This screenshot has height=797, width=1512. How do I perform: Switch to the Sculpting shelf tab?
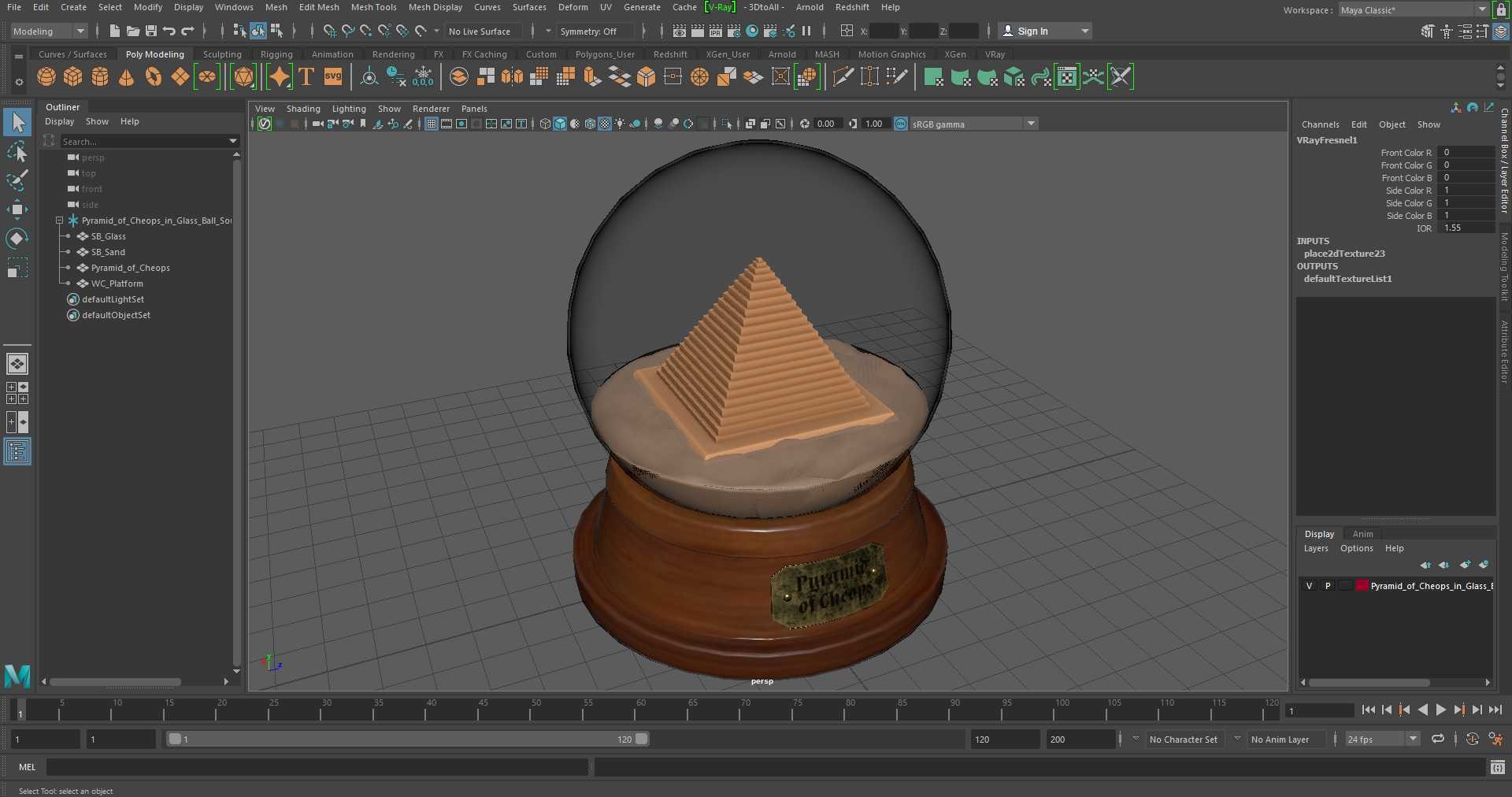(222, 54)
